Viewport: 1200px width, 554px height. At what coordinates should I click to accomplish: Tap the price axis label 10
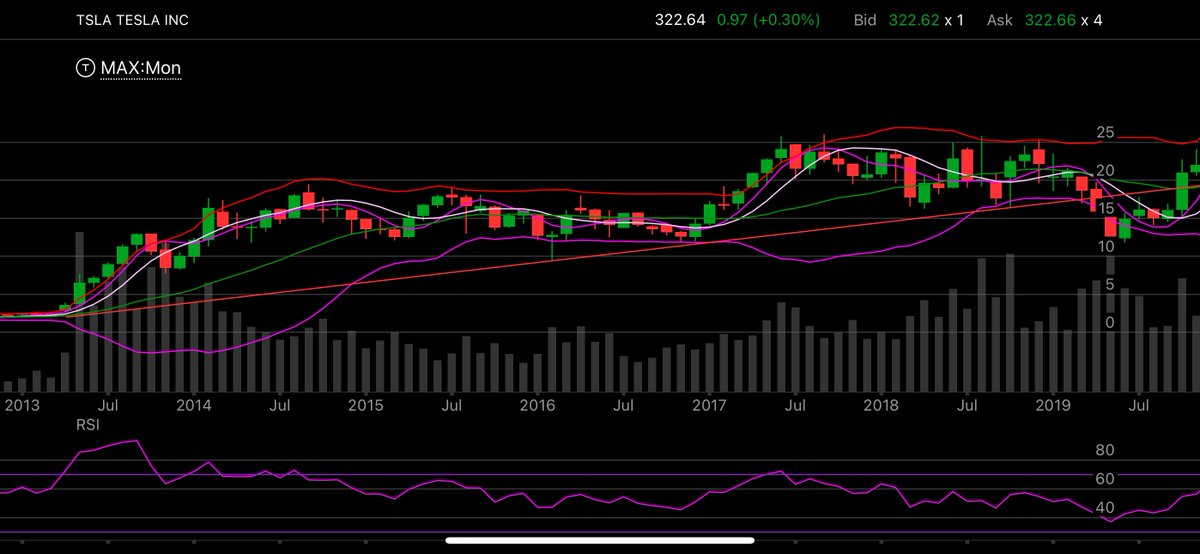click(x=1105, y=246)
